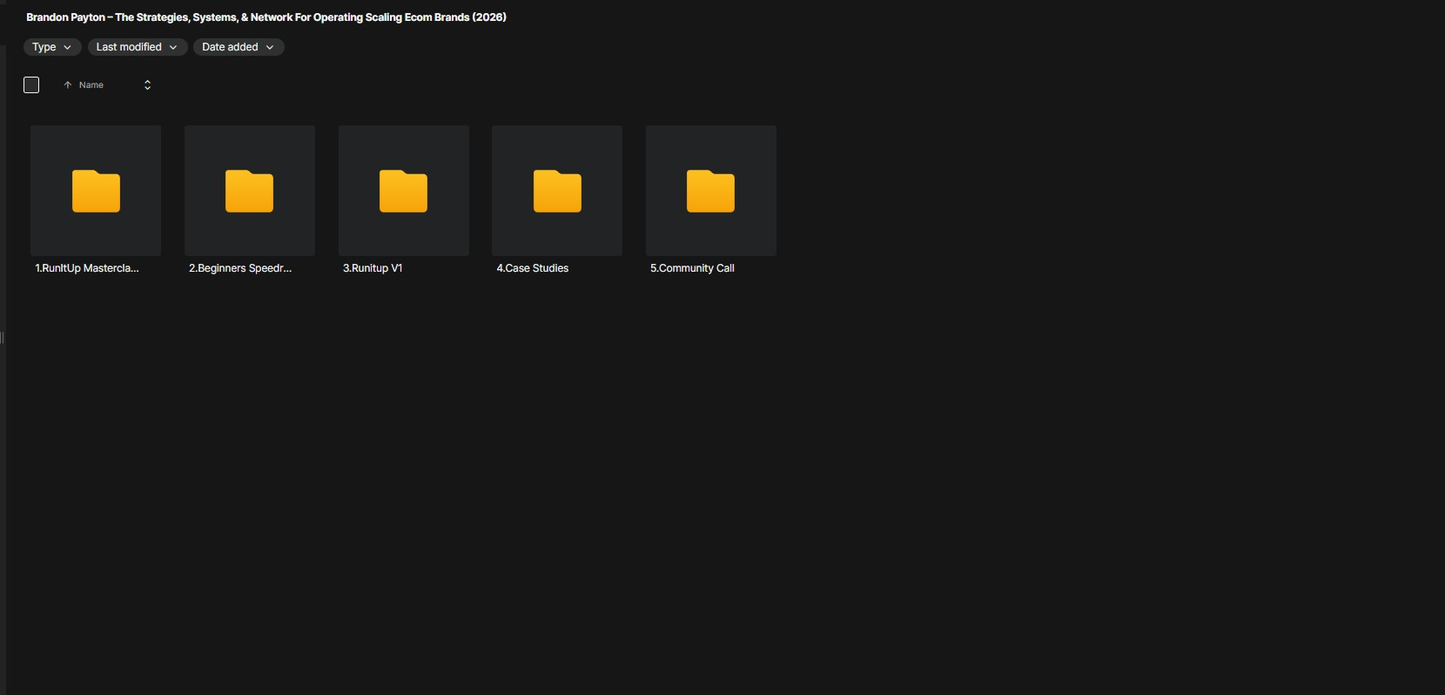Open the Type filter dropdown

[52, 47]
